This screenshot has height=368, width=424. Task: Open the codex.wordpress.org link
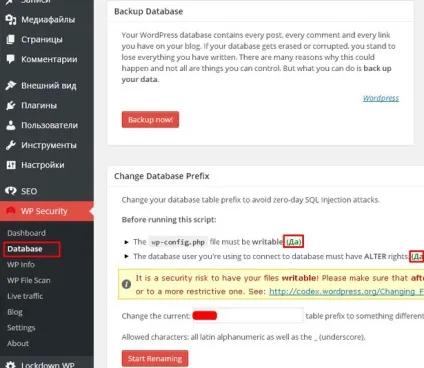(x=347, y=292)
